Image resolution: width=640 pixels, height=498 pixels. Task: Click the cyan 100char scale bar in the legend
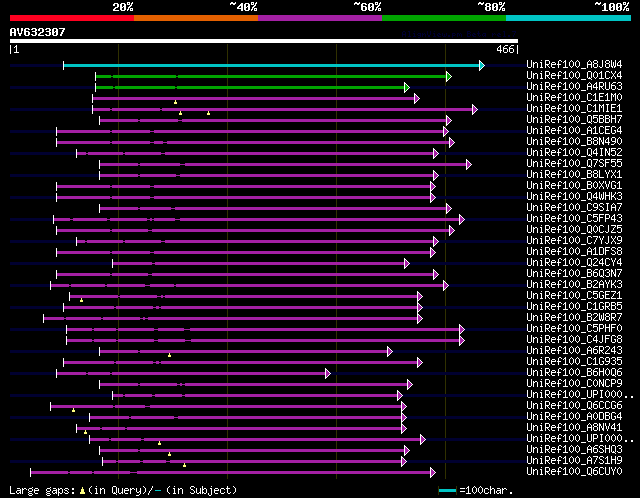[447, 490]
